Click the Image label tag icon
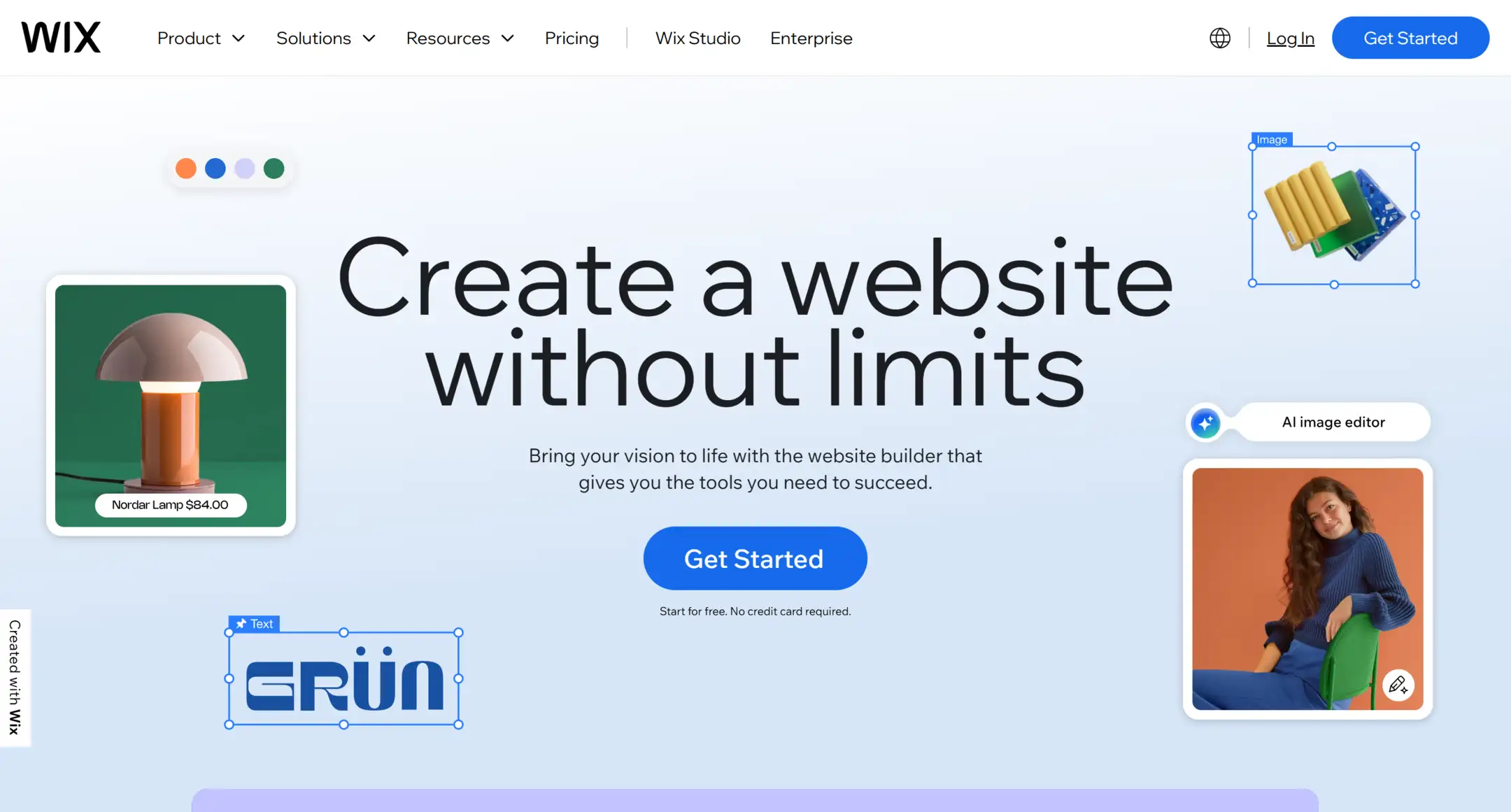 (1271, 138)
